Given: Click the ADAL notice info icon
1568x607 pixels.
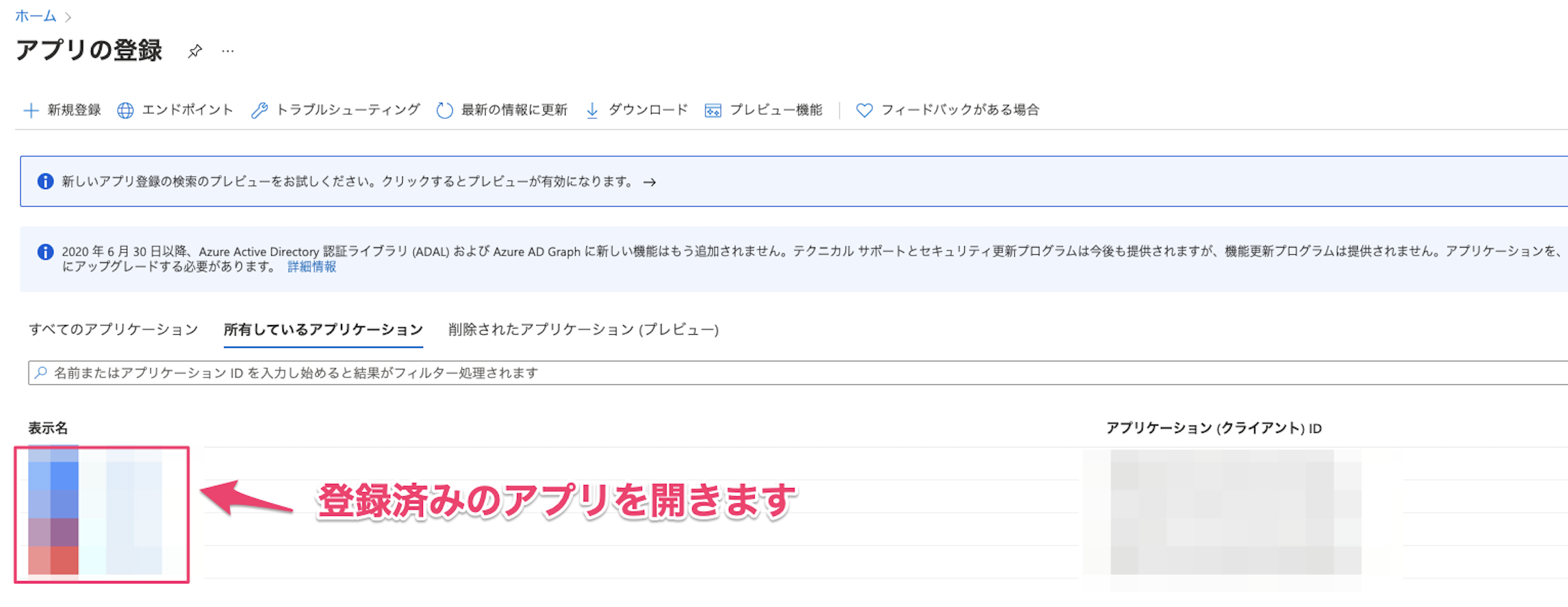Looking at the screenshot, I should [45, 251].
